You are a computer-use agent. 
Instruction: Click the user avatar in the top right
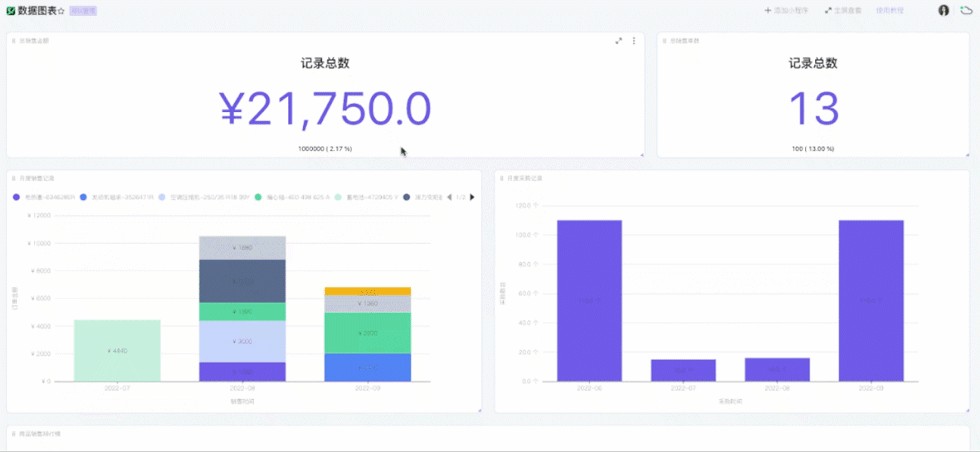point(943,10)
